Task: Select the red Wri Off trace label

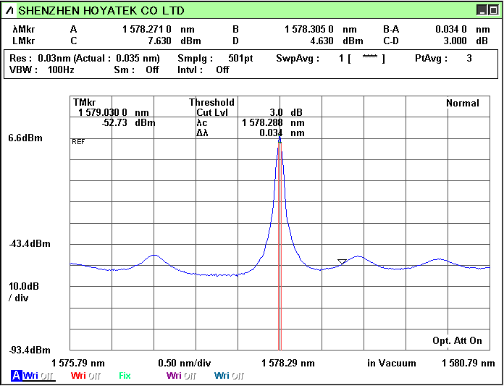Action: [x=85, y=376]
